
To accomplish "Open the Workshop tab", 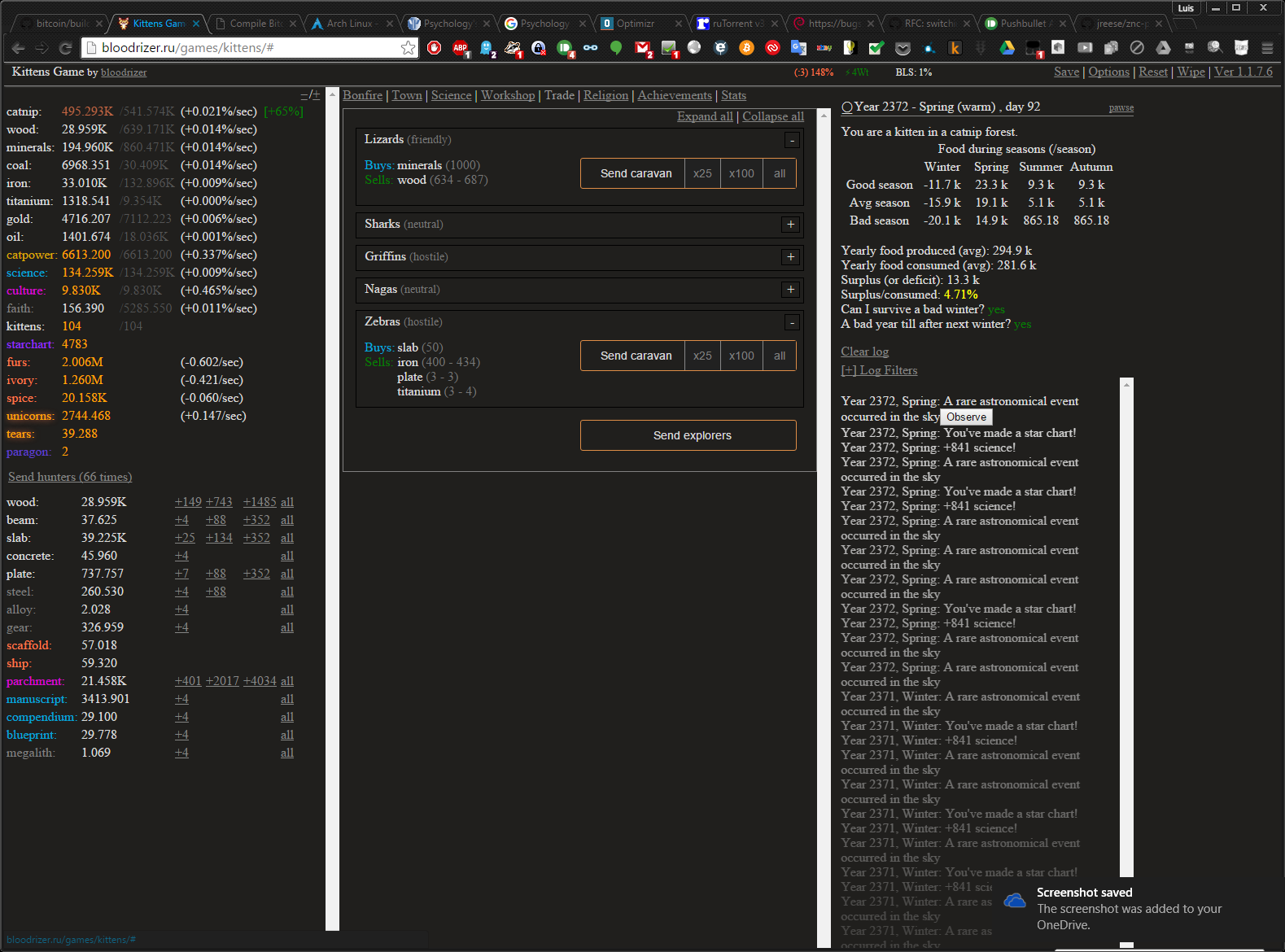I will [508, 95].
